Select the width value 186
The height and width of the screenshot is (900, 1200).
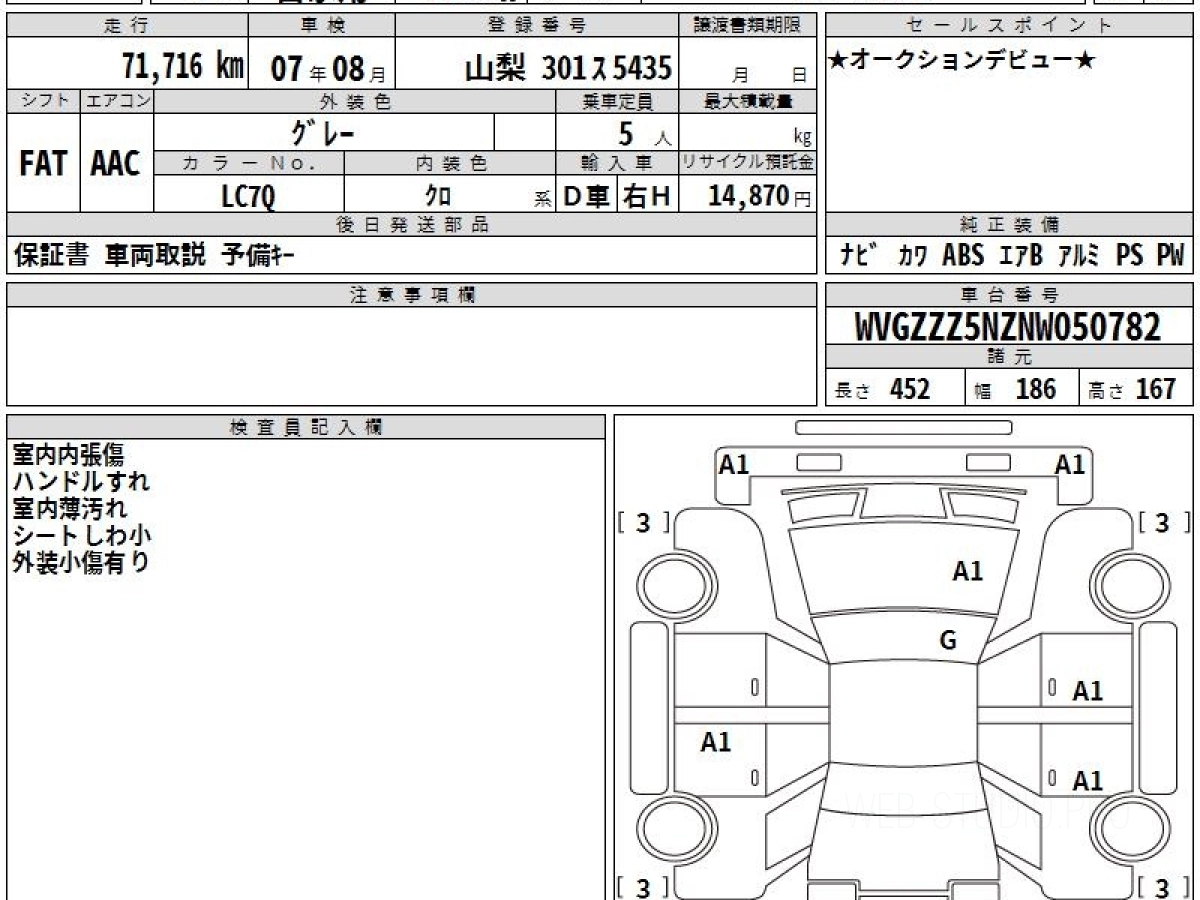[1036, 389]
